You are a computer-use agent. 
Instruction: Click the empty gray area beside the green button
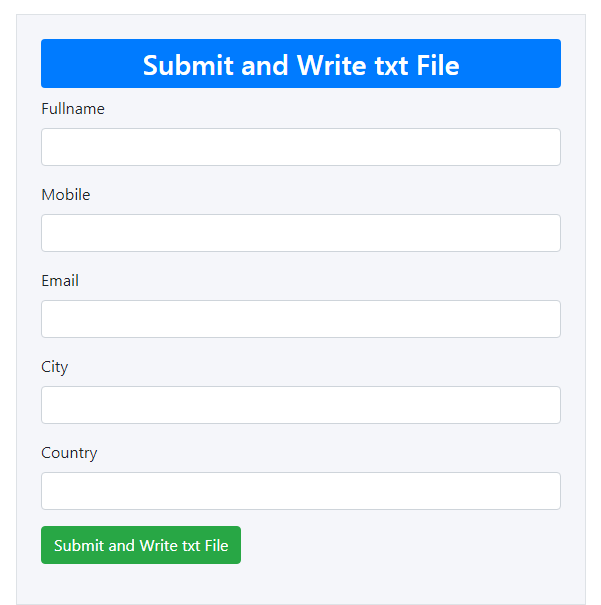(x=401, y=545)
